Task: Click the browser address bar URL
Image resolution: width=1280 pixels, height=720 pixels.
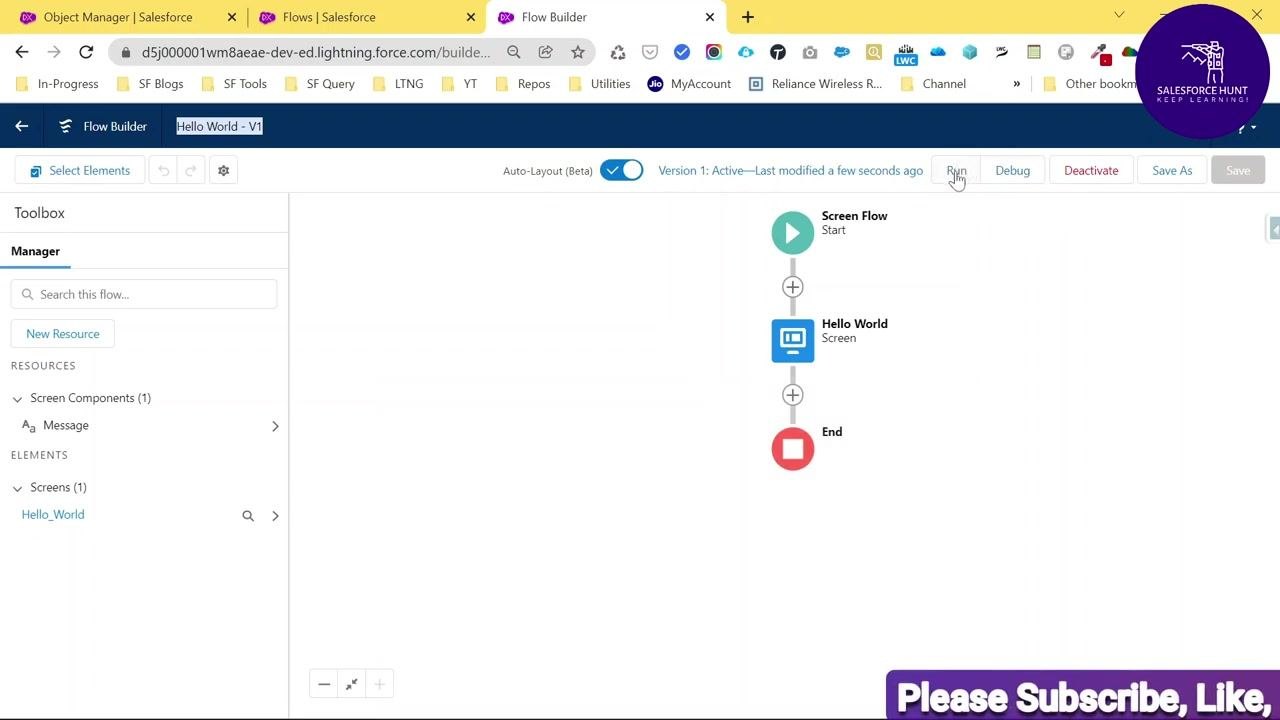Action: coord(316,52)
